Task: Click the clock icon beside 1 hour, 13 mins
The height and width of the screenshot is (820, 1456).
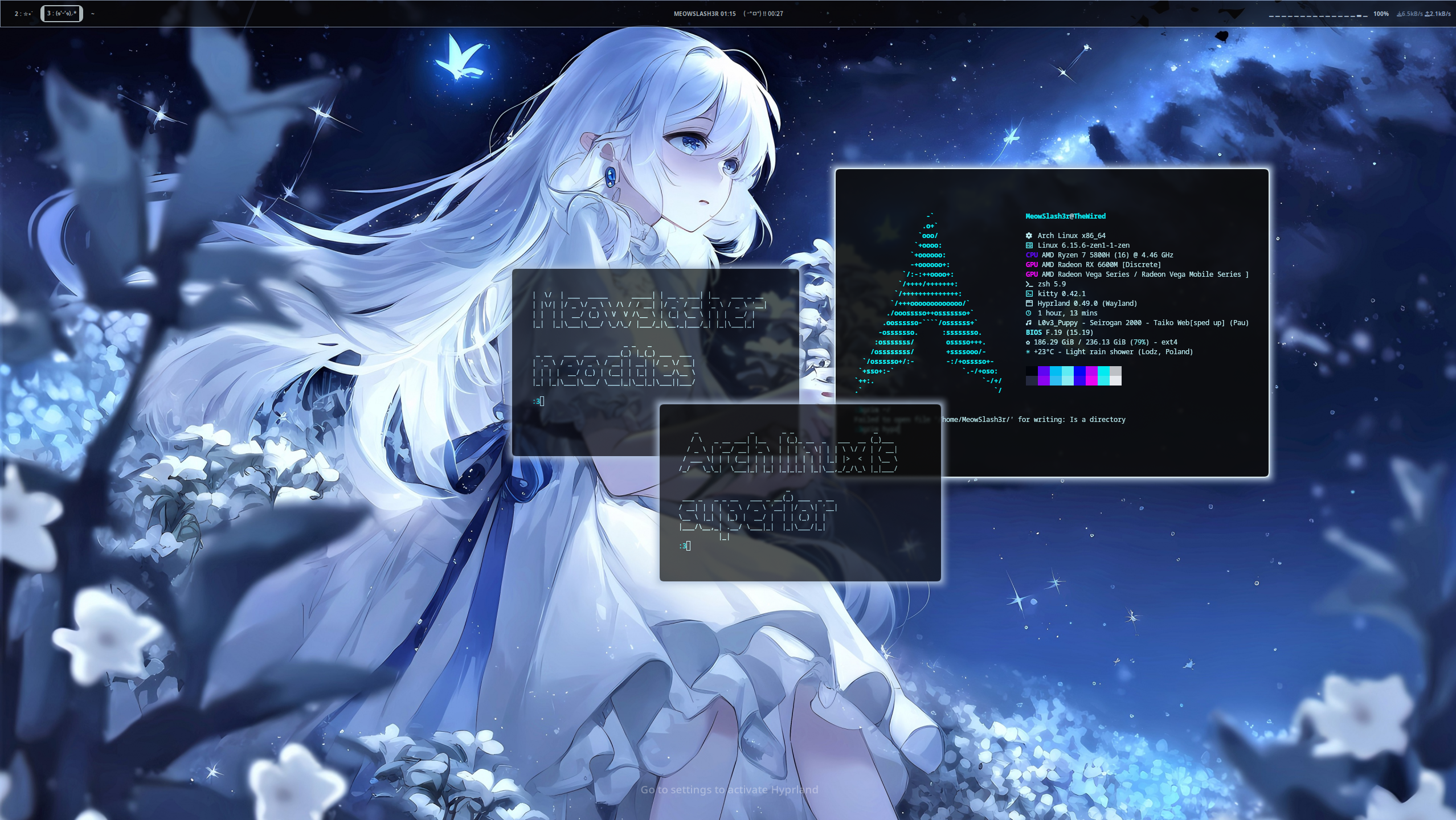Action: (x=1028, y=313)
